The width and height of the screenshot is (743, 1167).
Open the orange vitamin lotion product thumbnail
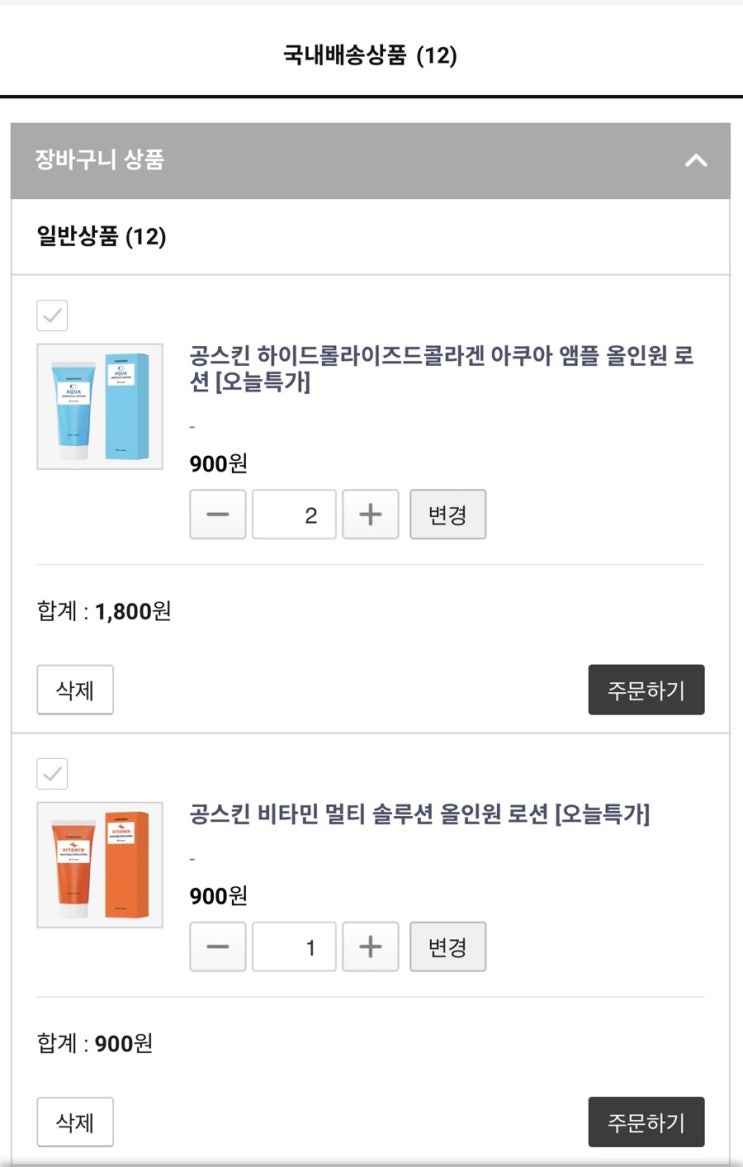coord(100,865)
